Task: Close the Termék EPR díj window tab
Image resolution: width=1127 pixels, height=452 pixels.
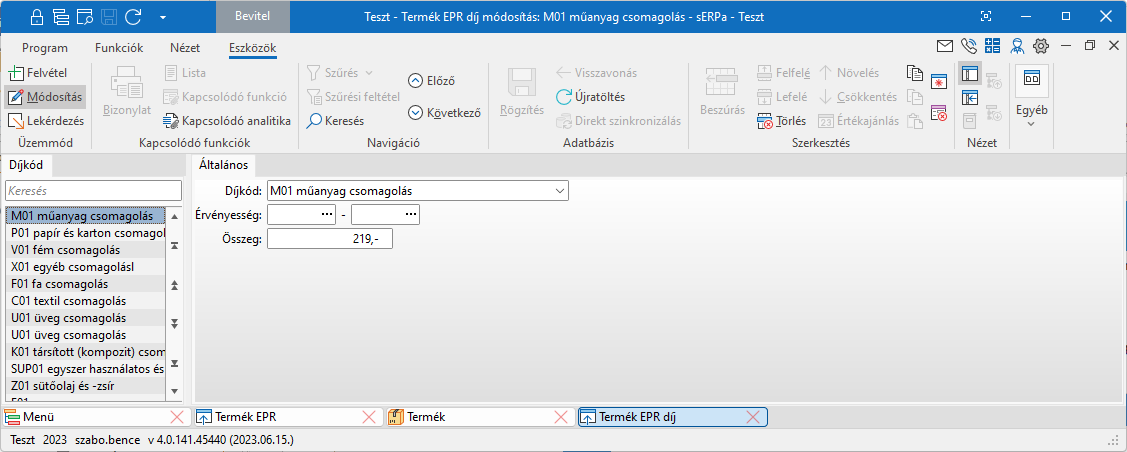Action: pyautogui.click(x=753, y=416)
